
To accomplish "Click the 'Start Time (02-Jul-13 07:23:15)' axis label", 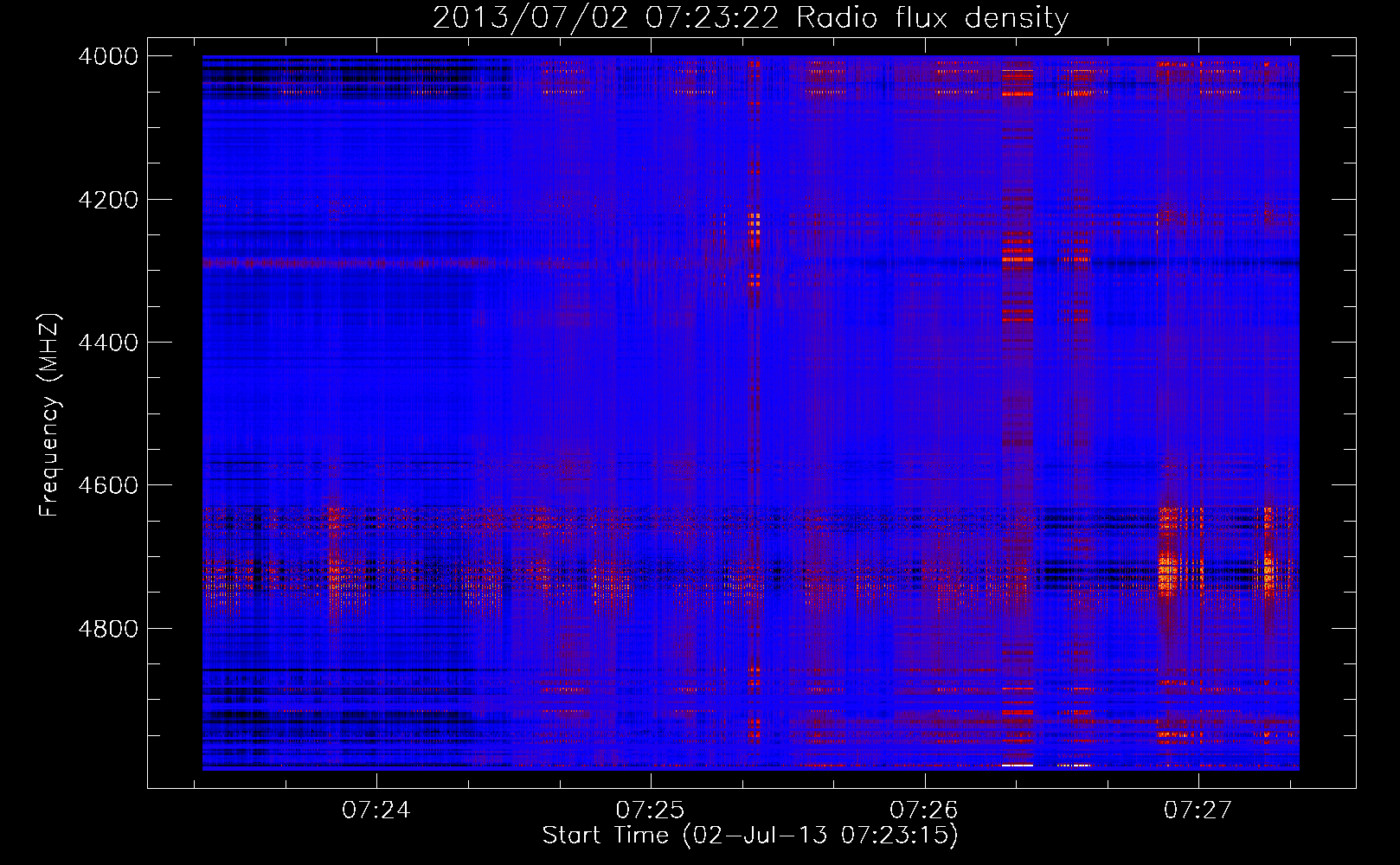I will (750, 836).
